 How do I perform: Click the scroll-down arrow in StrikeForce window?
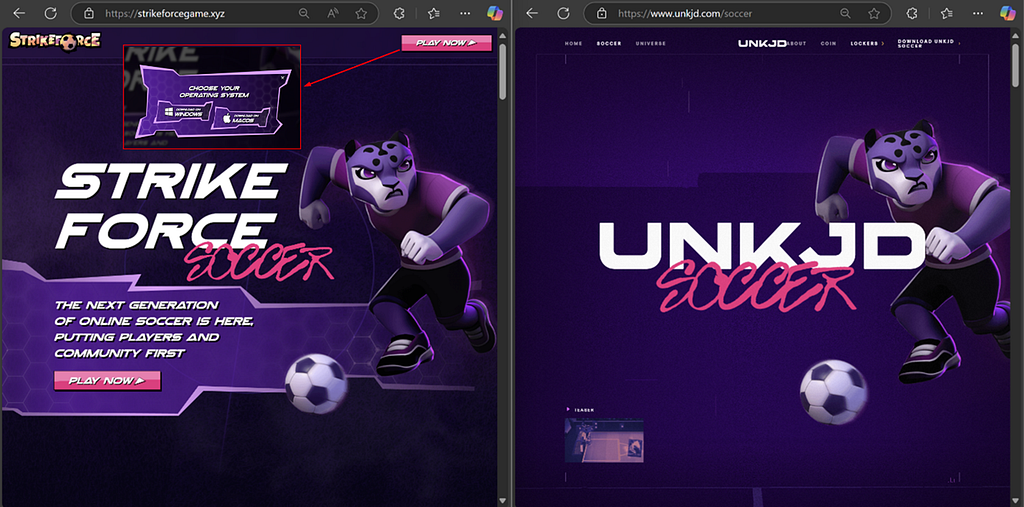tap(503, 500)
